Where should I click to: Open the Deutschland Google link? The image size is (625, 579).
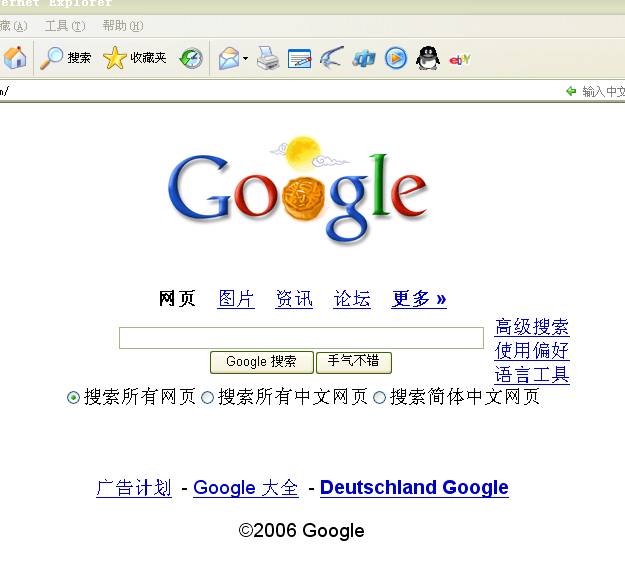[x=414, y=487]
